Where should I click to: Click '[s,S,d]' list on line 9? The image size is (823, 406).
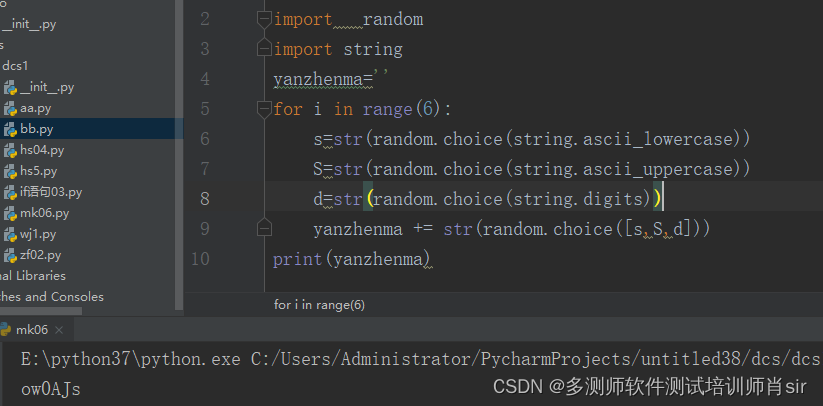(x=657, y=229)
